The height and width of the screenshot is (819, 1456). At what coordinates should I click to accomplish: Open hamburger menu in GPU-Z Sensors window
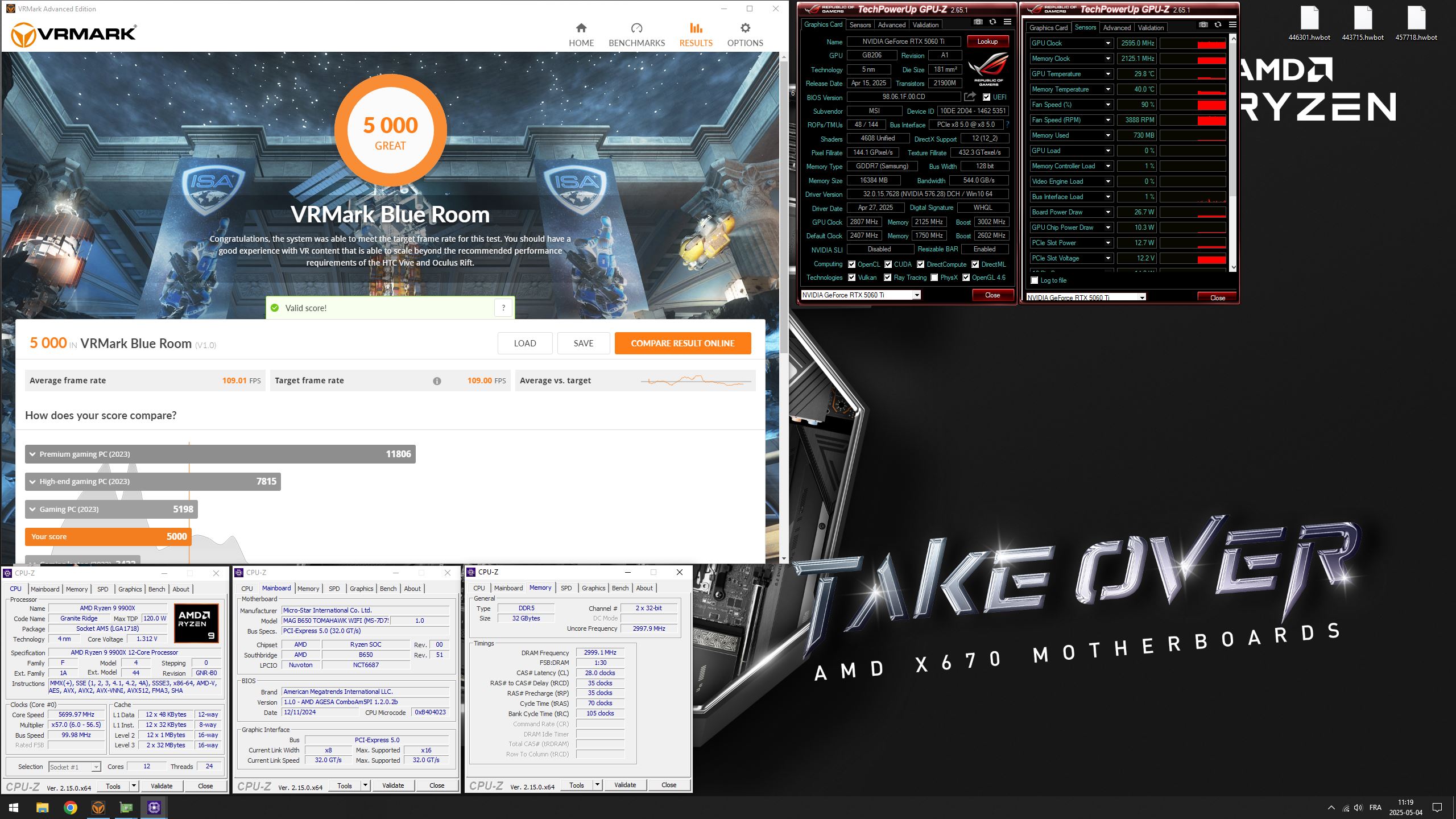click(x=1232, y=25)
